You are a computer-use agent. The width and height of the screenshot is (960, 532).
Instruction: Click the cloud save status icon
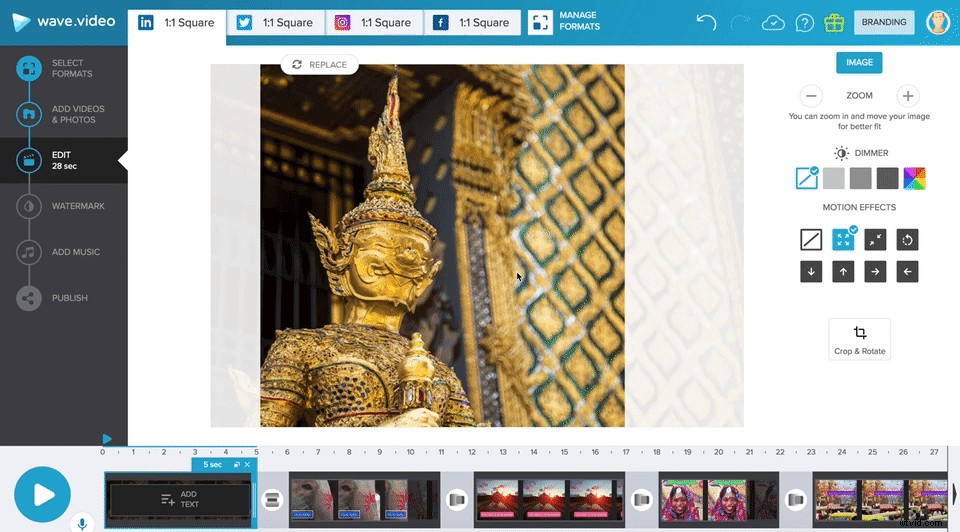[x=773, y=23]
